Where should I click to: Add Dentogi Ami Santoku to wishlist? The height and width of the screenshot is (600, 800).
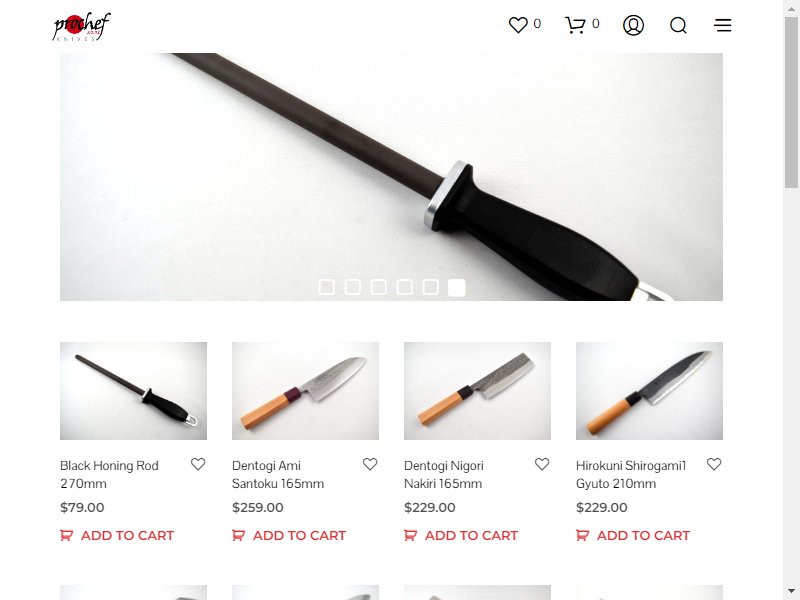[x=370, y=464]
